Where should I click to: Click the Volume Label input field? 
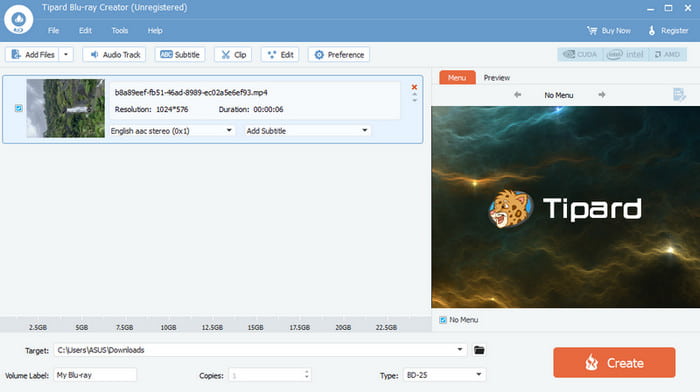(x=95, y=375)
